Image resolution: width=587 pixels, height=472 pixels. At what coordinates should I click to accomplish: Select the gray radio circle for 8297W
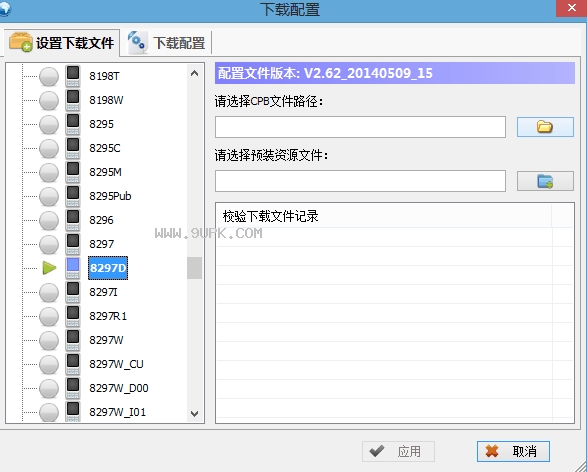pyautogui.click(x=49, y=341)
